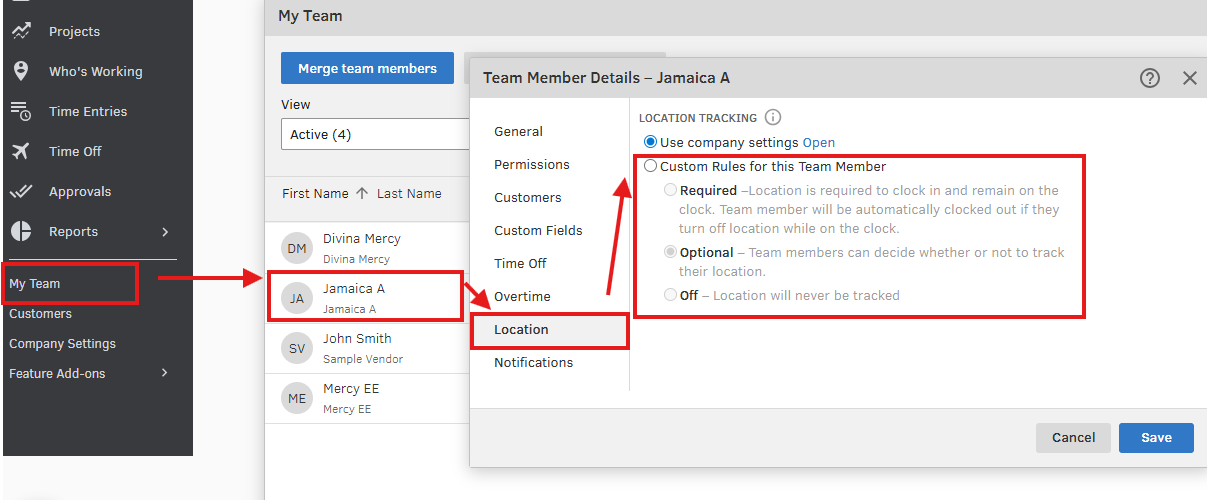Select John Smith in the team list

pos(357,339)
